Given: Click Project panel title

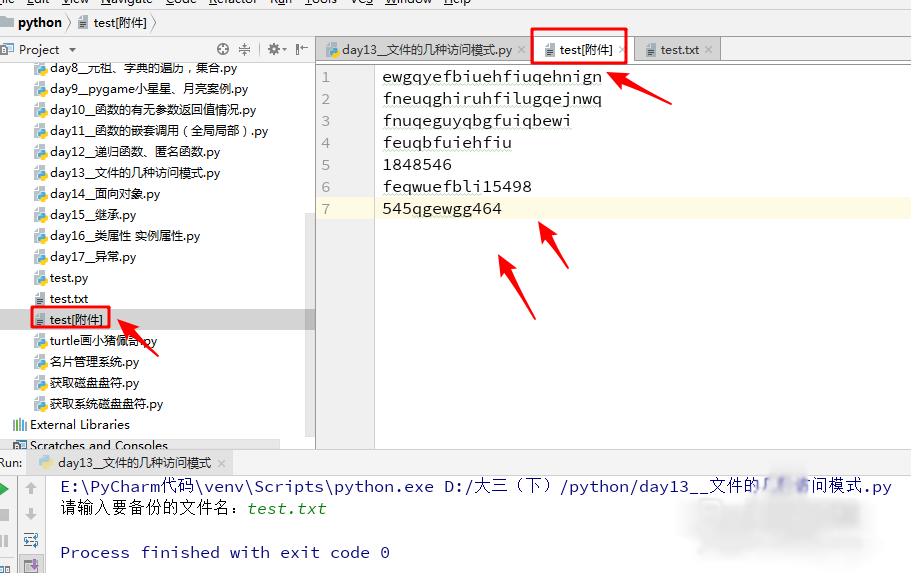Looking at the screenshot, I should [x=39, y=50].
